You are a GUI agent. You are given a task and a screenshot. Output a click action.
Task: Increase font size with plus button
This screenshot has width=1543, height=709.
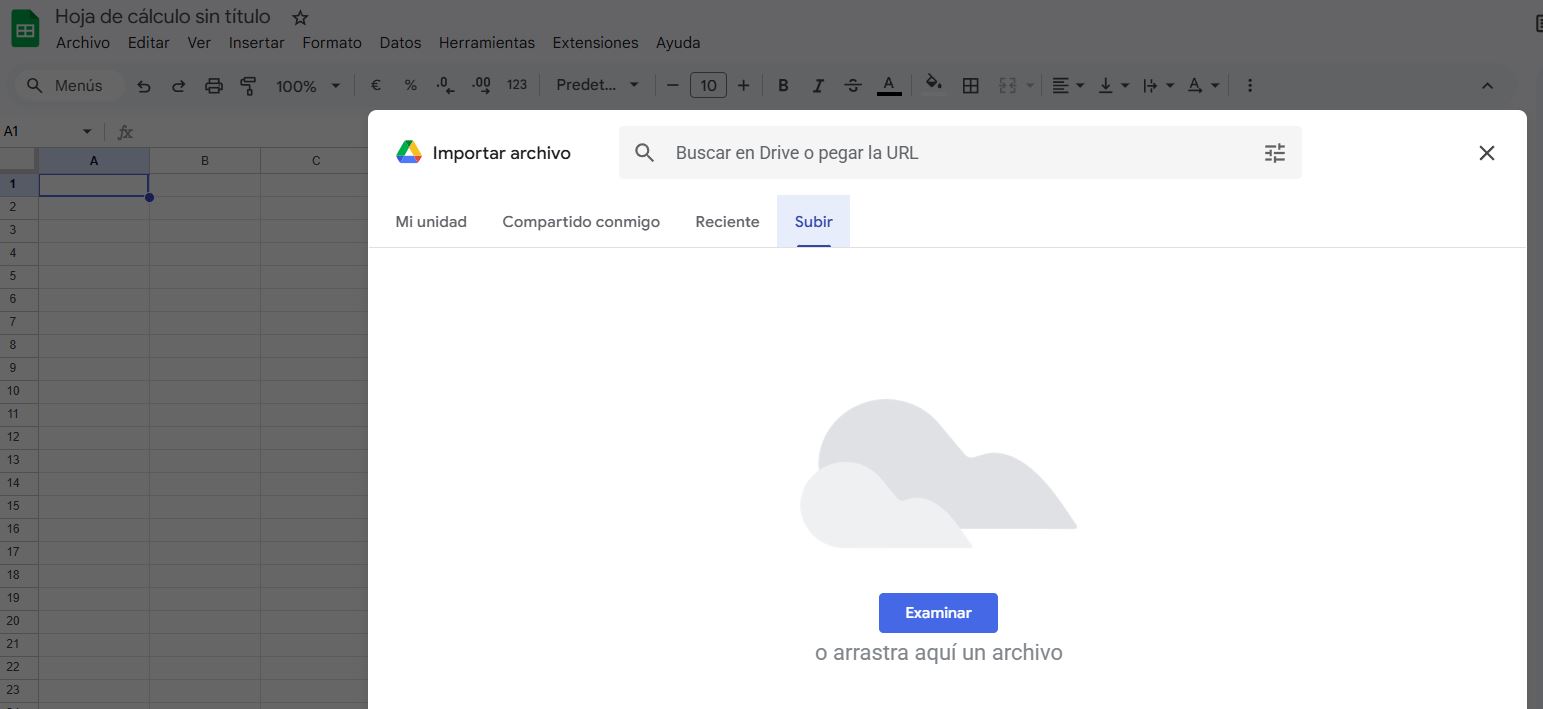click(743, 86)
